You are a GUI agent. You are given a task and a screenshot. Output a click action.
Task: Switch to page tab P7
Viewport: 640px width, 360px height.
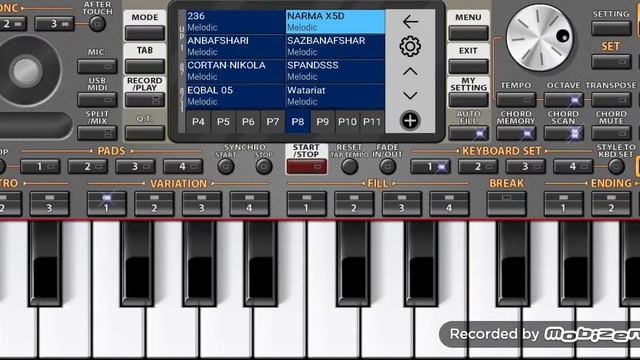pos(273,122)
